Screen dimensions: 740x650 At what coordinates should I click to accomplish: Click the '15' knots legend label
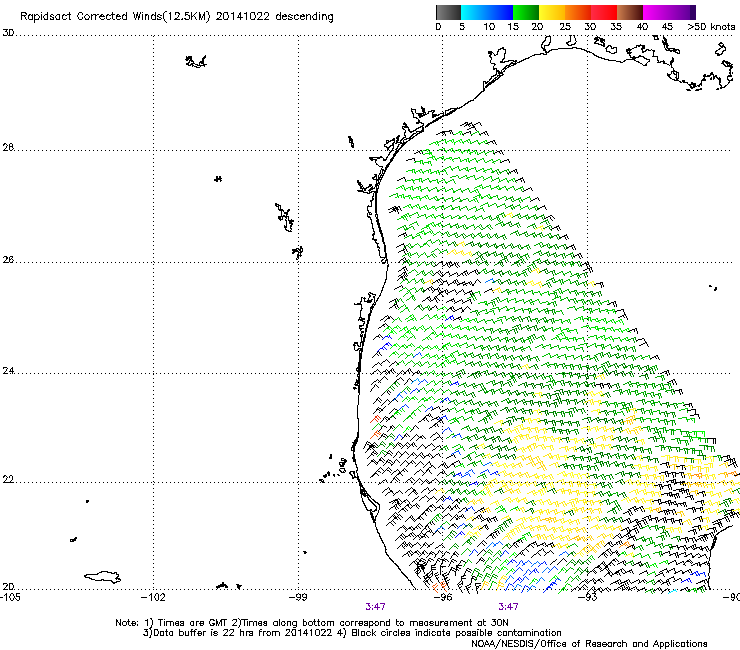[513, 27]
